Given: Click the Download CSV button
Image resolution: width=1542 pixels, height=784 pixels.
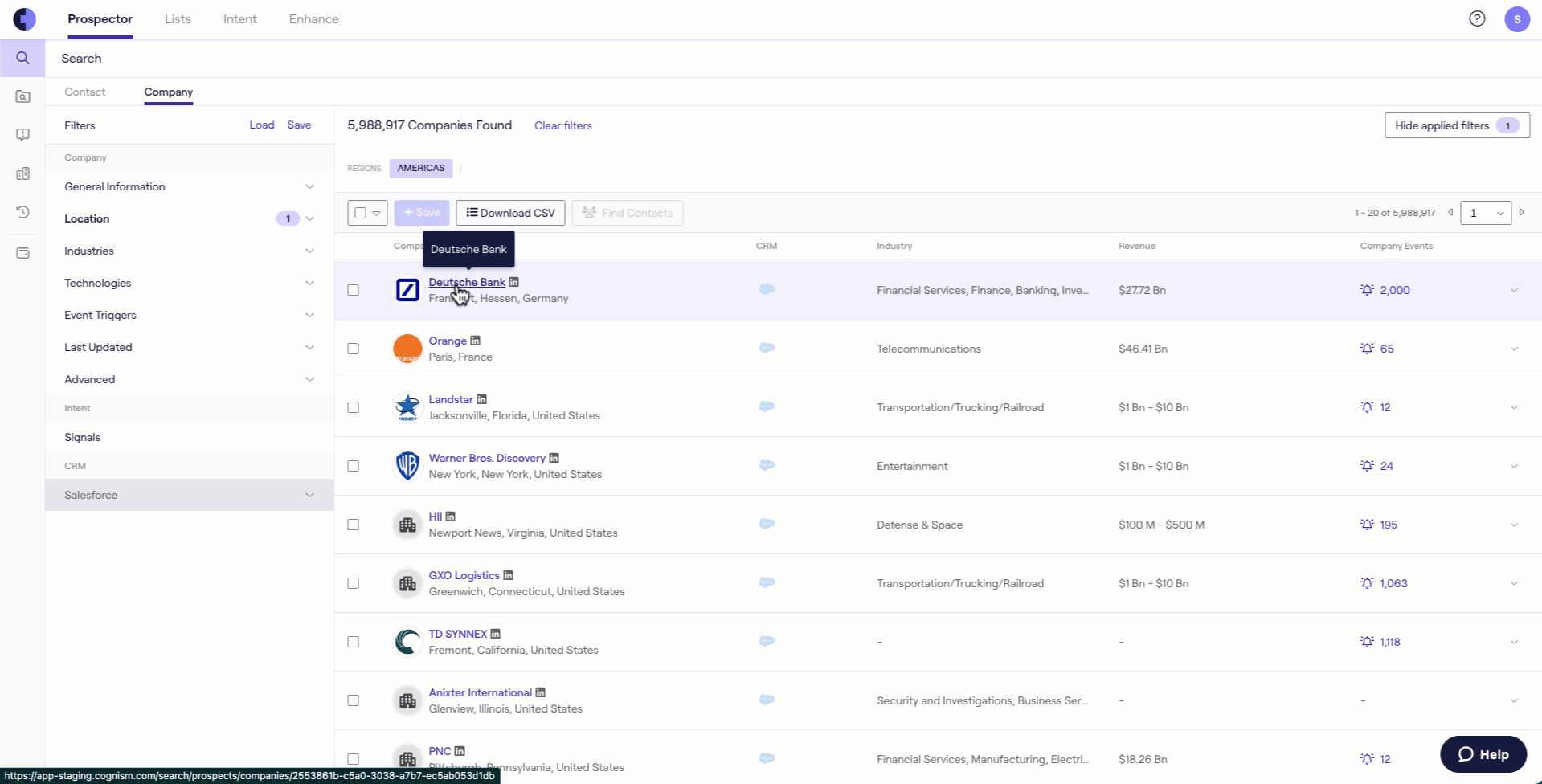Looking at the screenshot, I should [x=510, y=213].
